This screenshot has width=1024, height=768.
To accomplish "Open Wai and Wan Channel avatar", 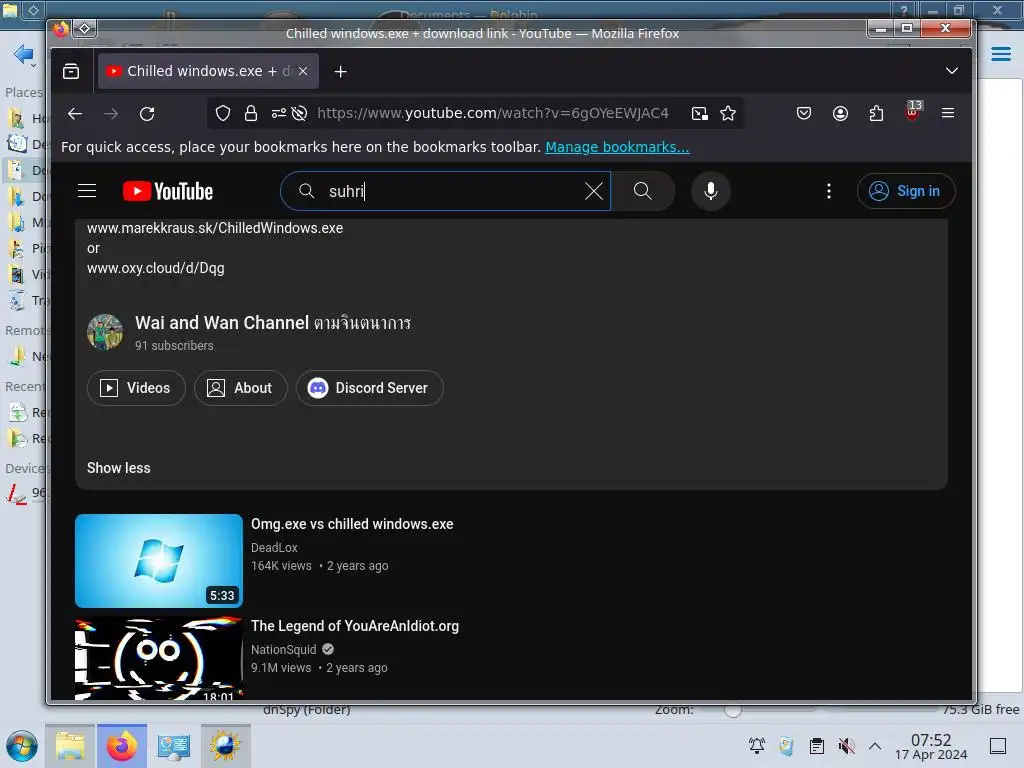I will click(x=105, y=332).
